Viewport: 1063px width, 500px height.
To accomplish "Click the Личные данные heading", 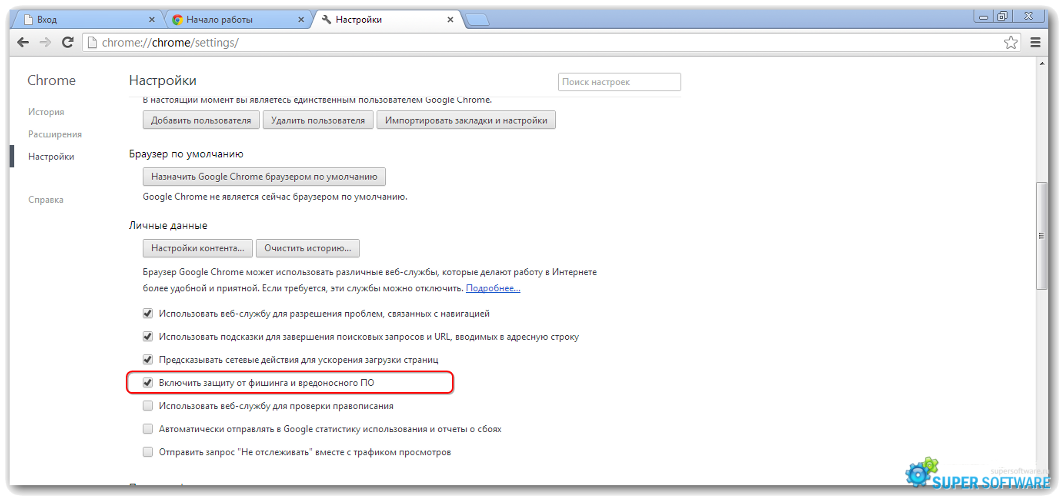I will (x=168, y=225).
